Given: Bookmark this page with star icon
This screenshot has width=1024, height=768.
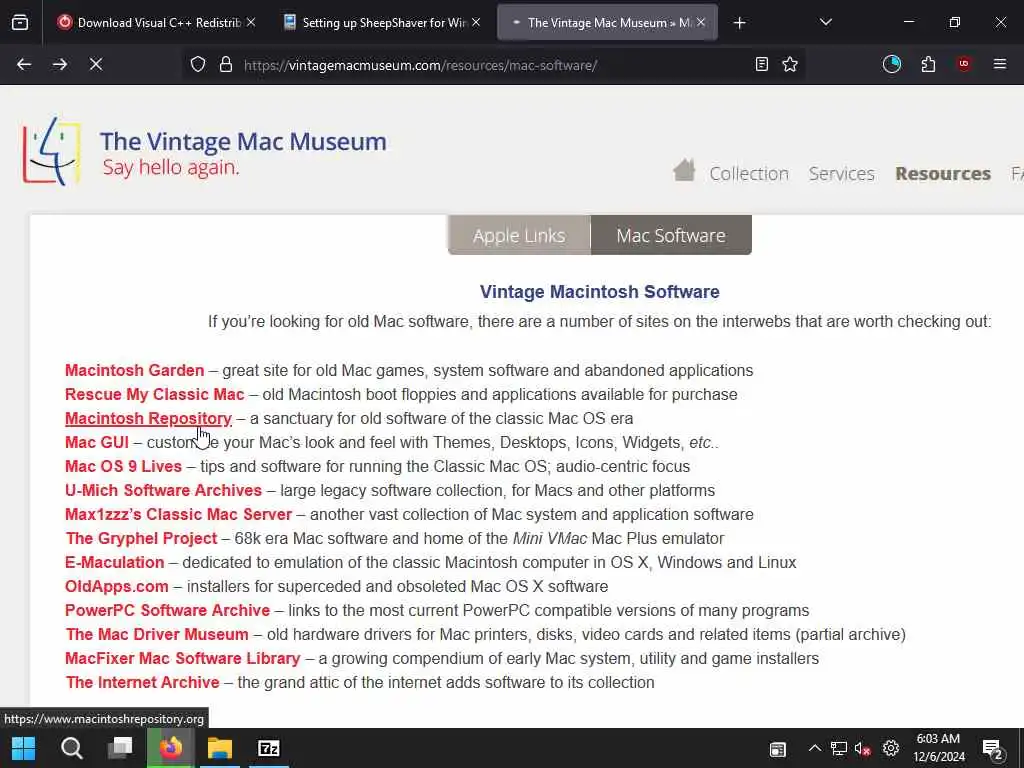Looking at the screenshot, I should [790, 64].
